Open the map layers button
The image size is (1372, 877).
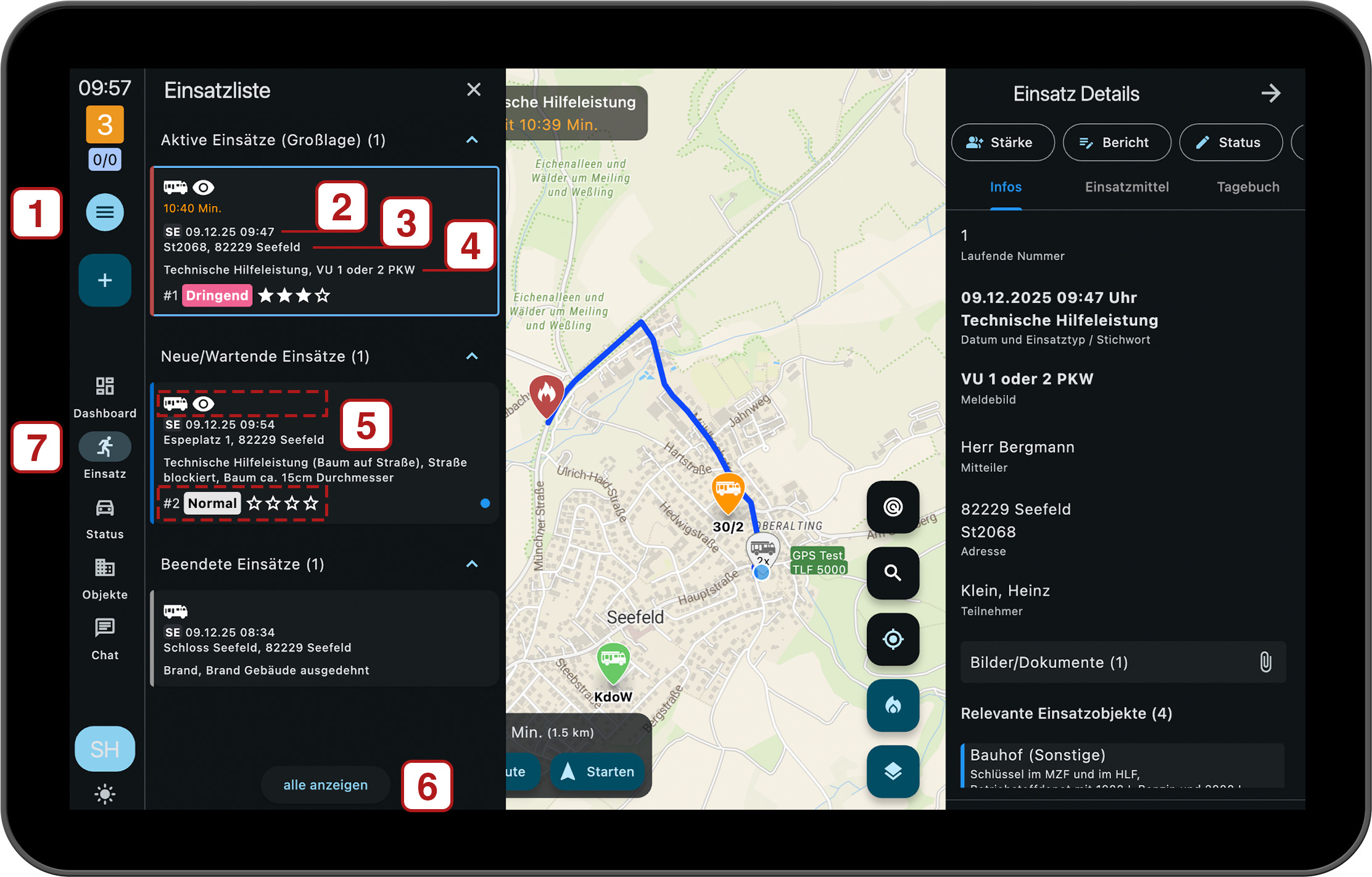tap(892, 771)
